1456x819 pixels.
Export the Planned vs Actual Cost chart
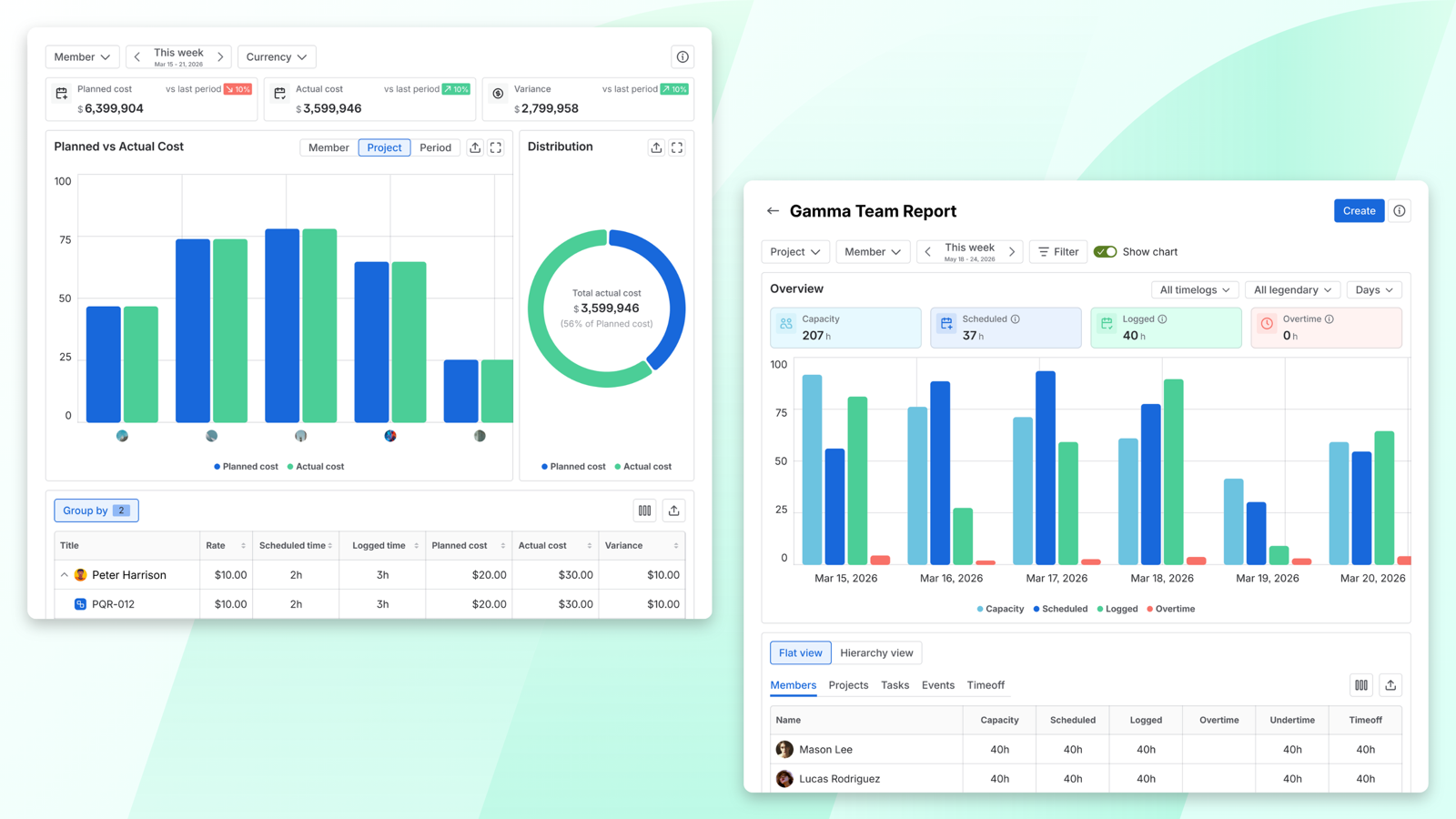click(x=475, y=147)
